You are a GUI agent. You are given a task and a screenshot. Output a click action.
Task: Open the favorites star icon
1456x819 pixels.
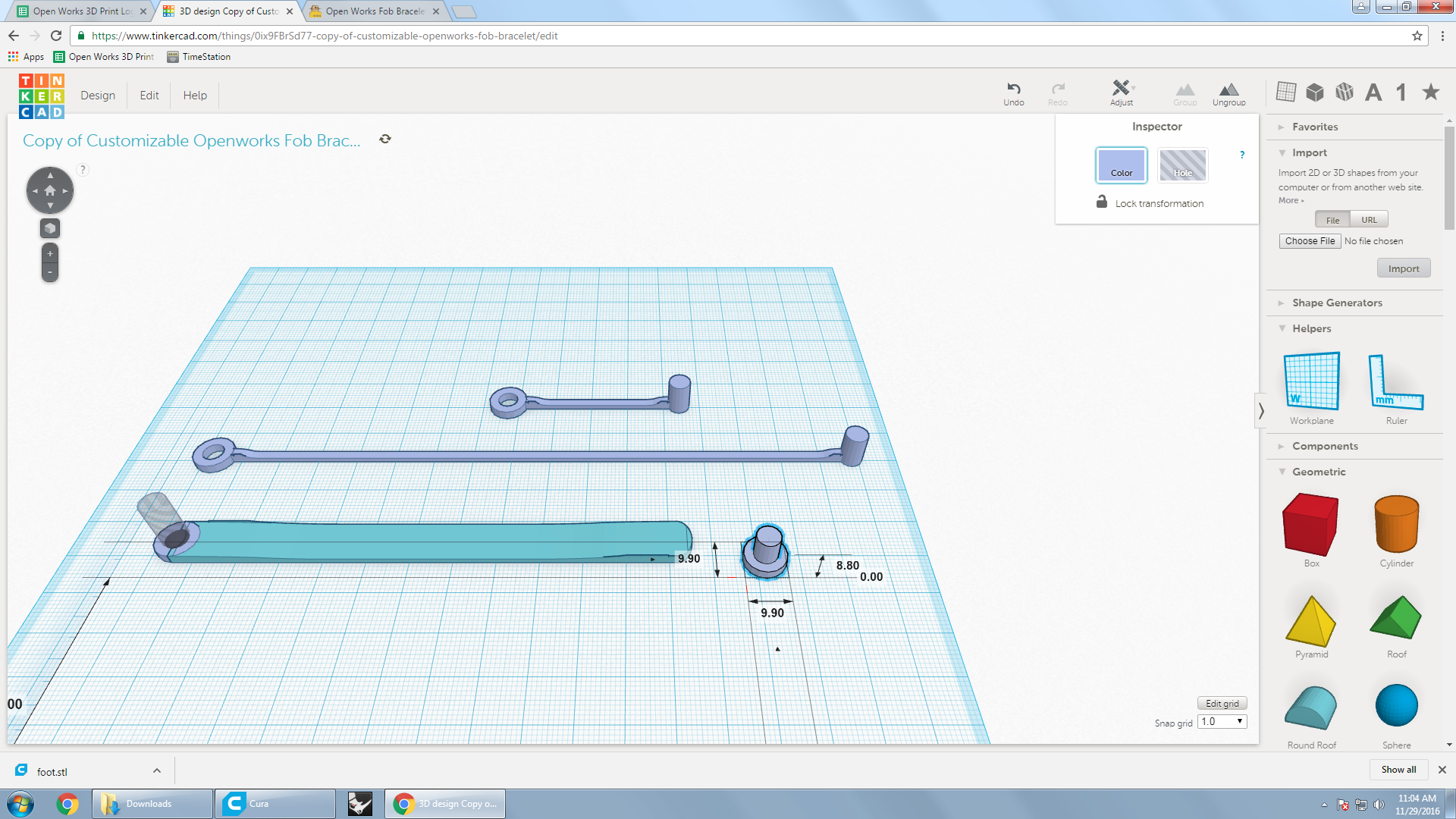(1431, 92)
